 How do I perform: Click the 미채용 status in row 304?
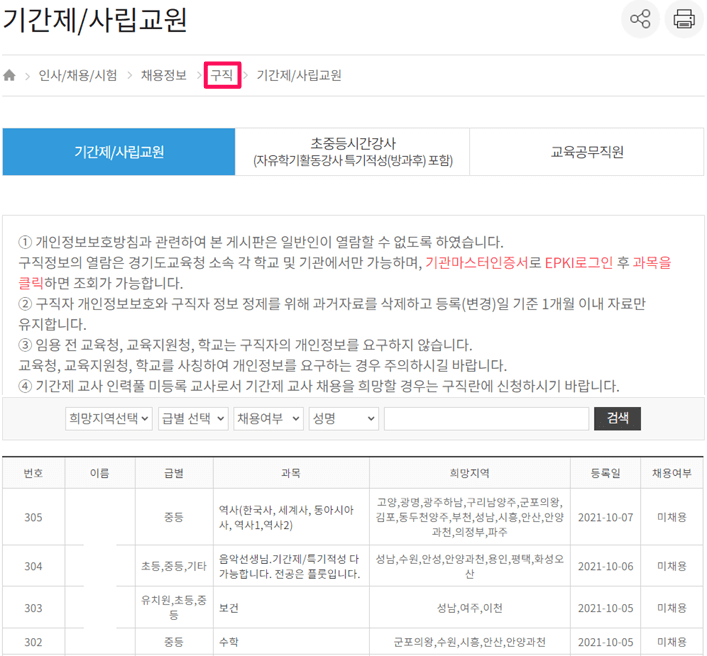(672, 567)
